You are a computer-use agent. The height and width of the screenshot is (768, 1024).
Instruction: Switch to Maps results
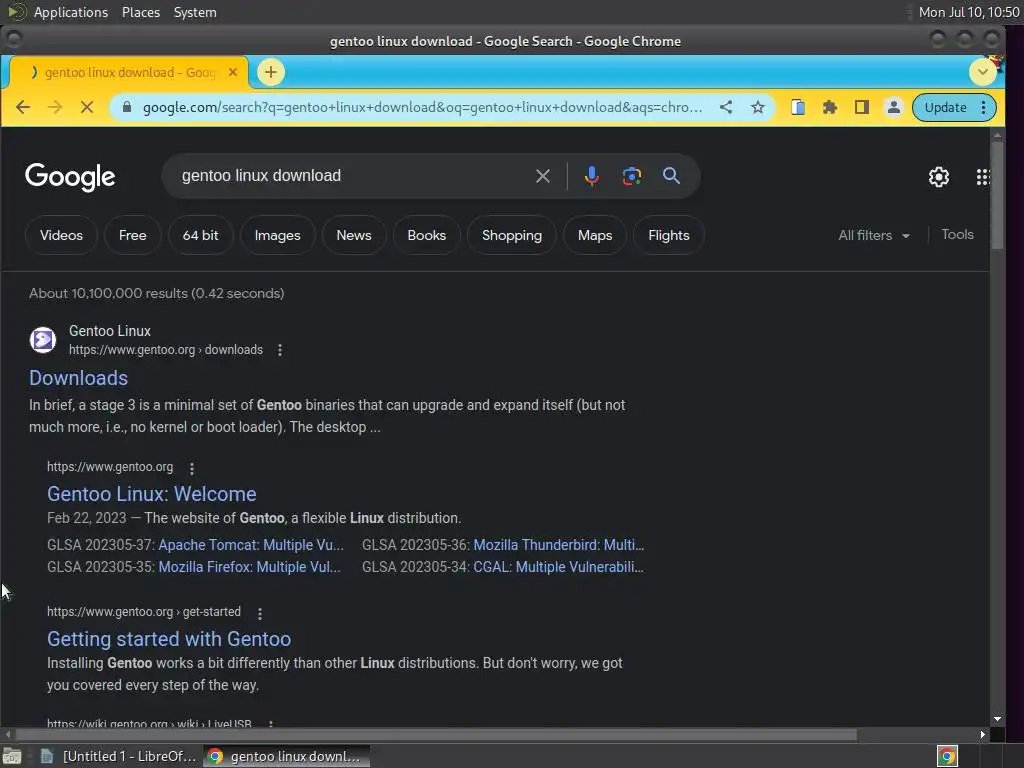(x=595, y=235)
